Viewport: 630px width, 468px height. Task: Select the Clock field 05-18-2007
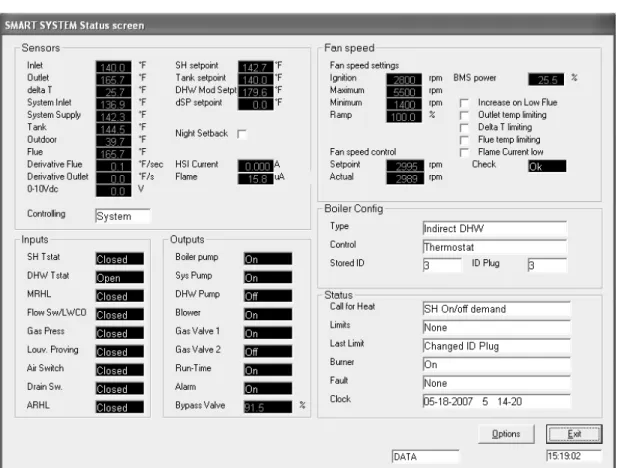click(x=496, y=401)
